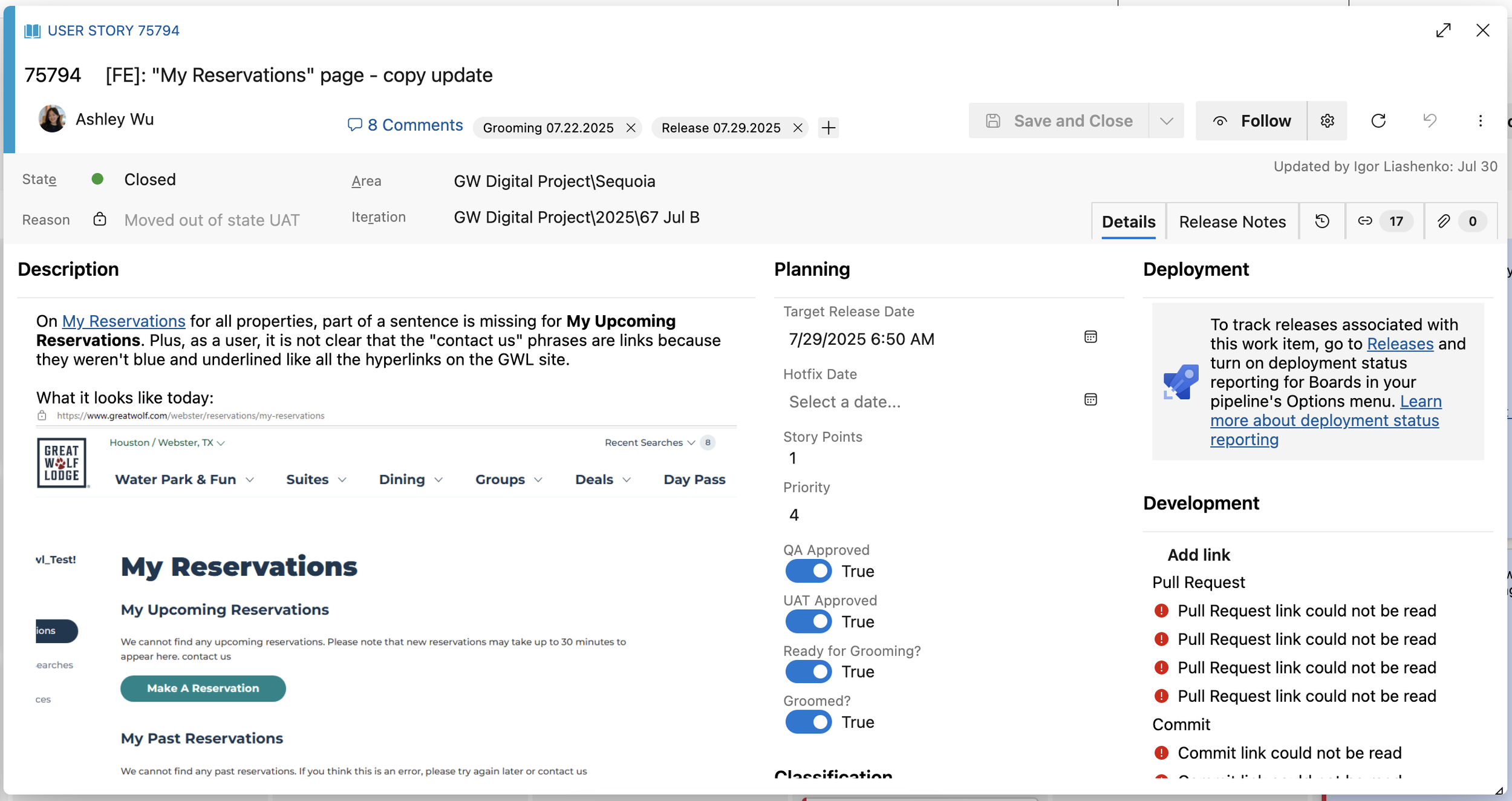The image size is (1512, 801).
Task: Open the Closed state dropdown
Action: [149, 180]
